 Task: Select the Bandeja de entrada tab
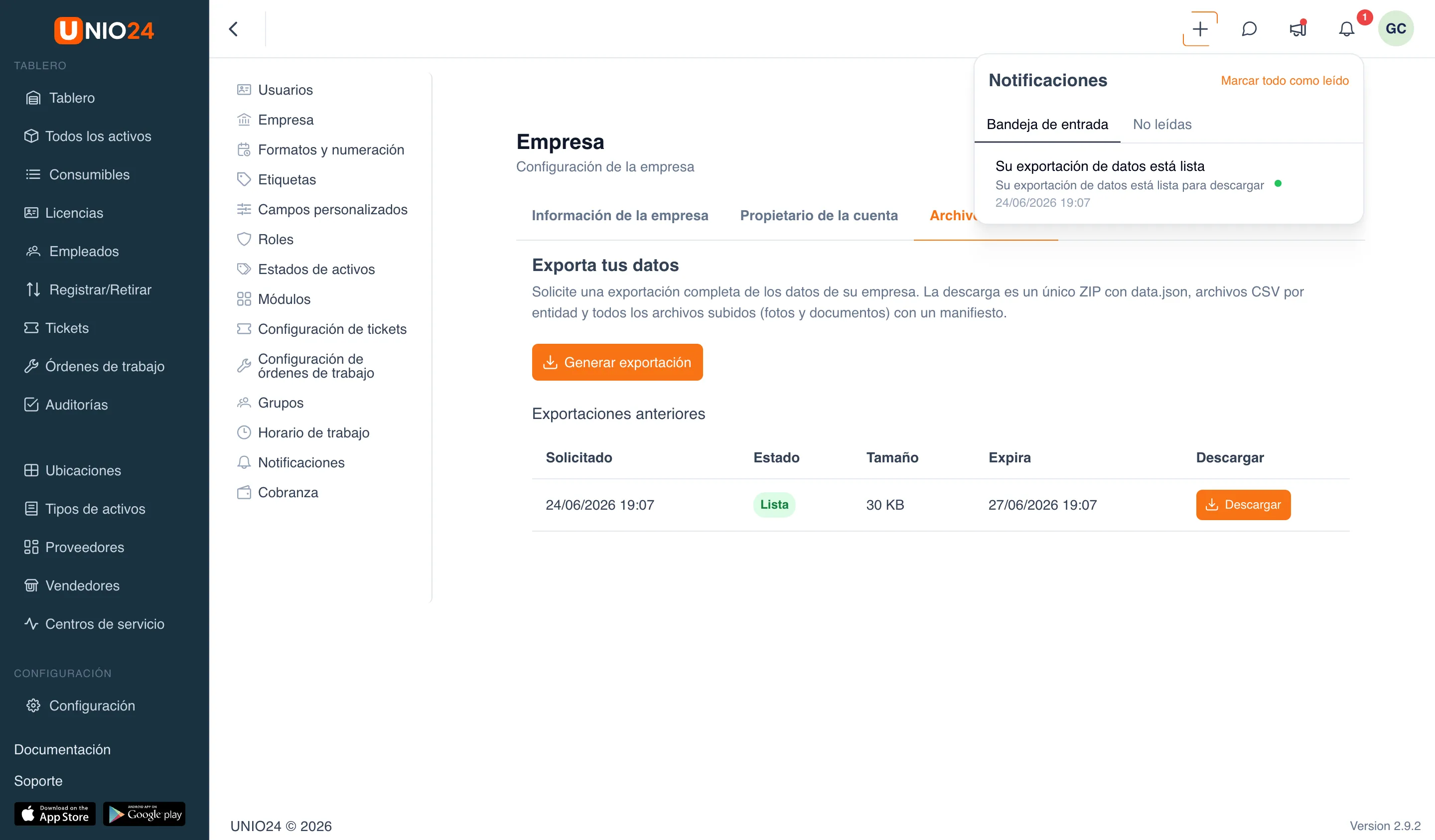1047,125
